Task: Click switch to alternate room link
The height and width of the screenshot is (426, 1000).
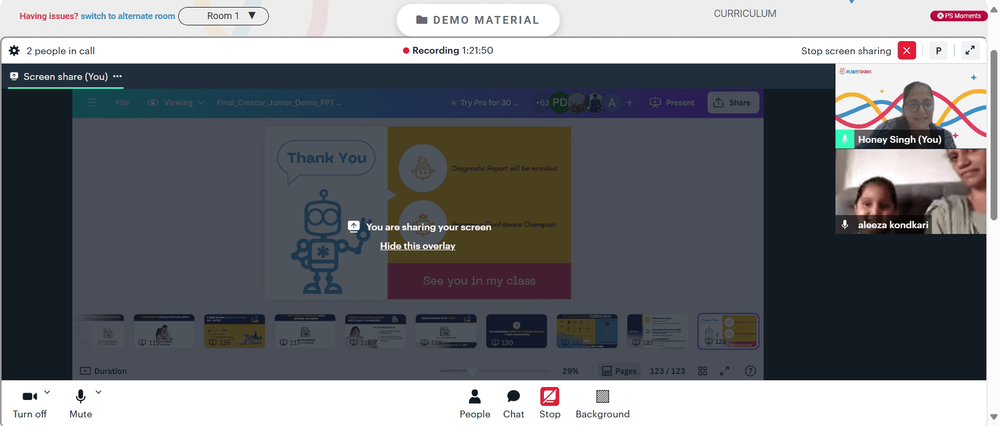Action: (128, 16)
